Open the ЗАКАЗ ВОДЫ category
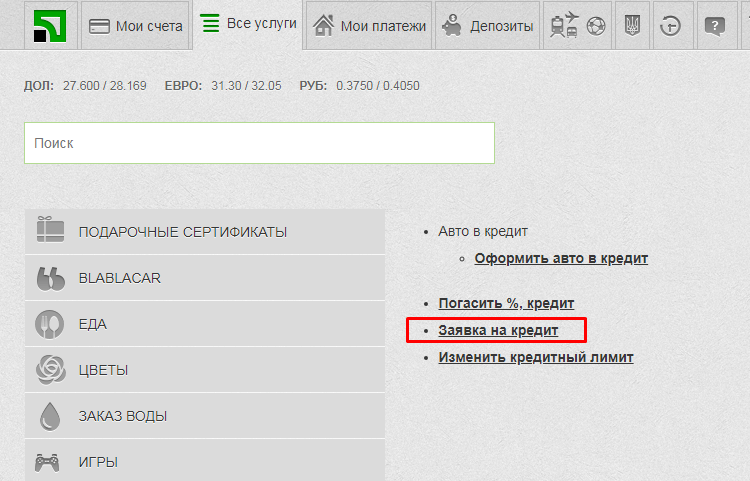The width and height of the screenshot is (750, 481). [205, 416]
